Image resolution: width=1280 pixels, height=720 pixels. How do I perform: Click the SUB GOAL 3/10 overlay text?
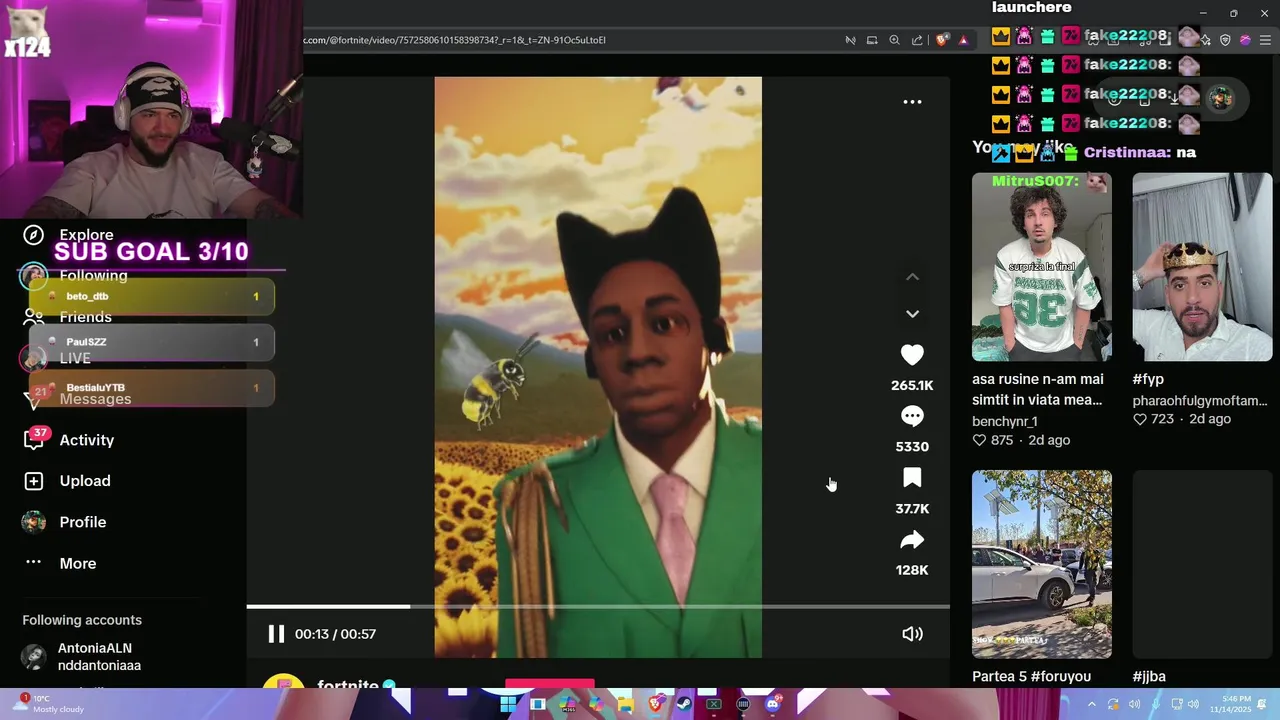[151, 252]
